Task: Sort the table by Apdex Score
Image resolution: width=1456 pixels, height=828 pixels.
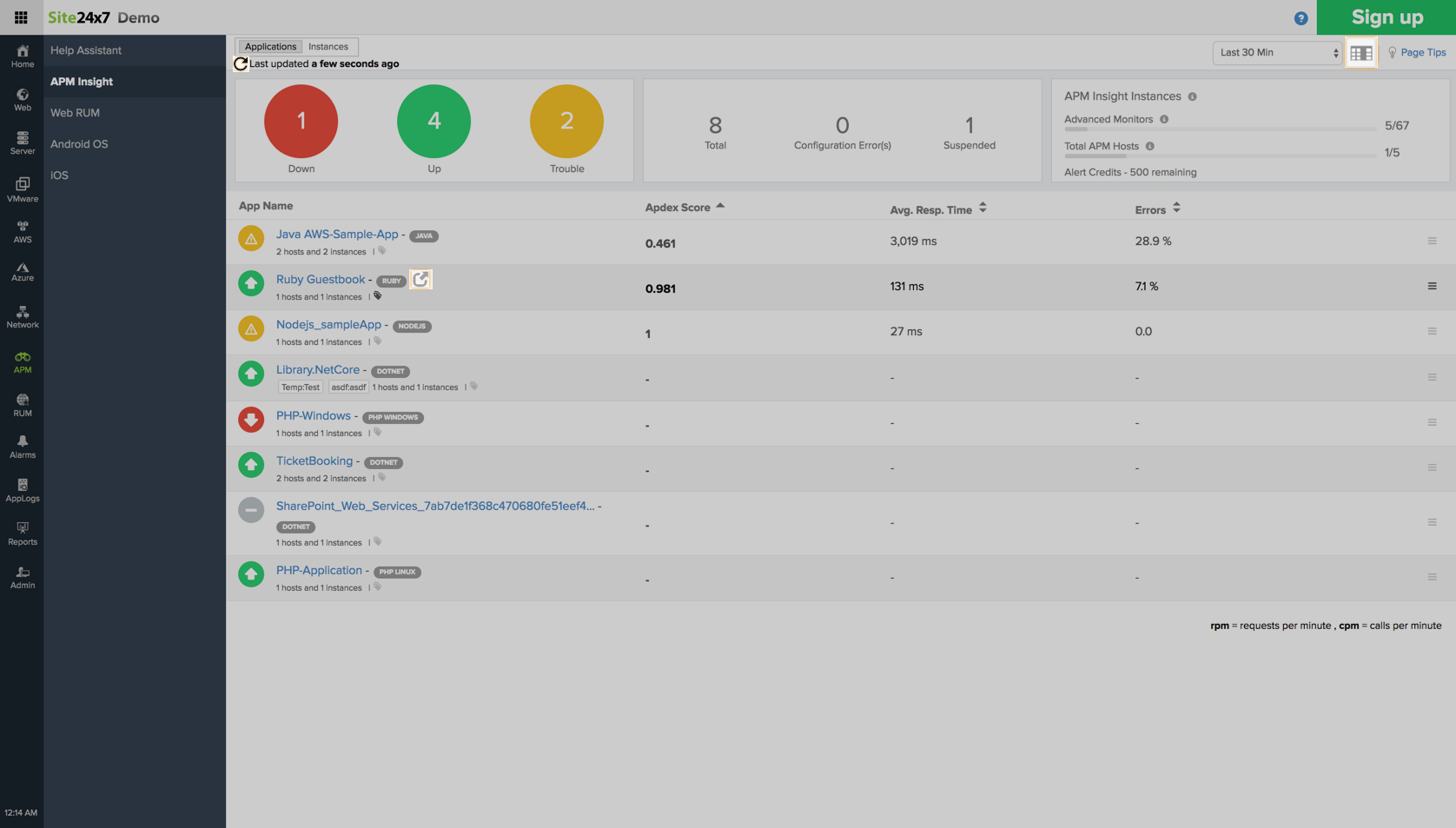Action: click(x=685, y=208)
